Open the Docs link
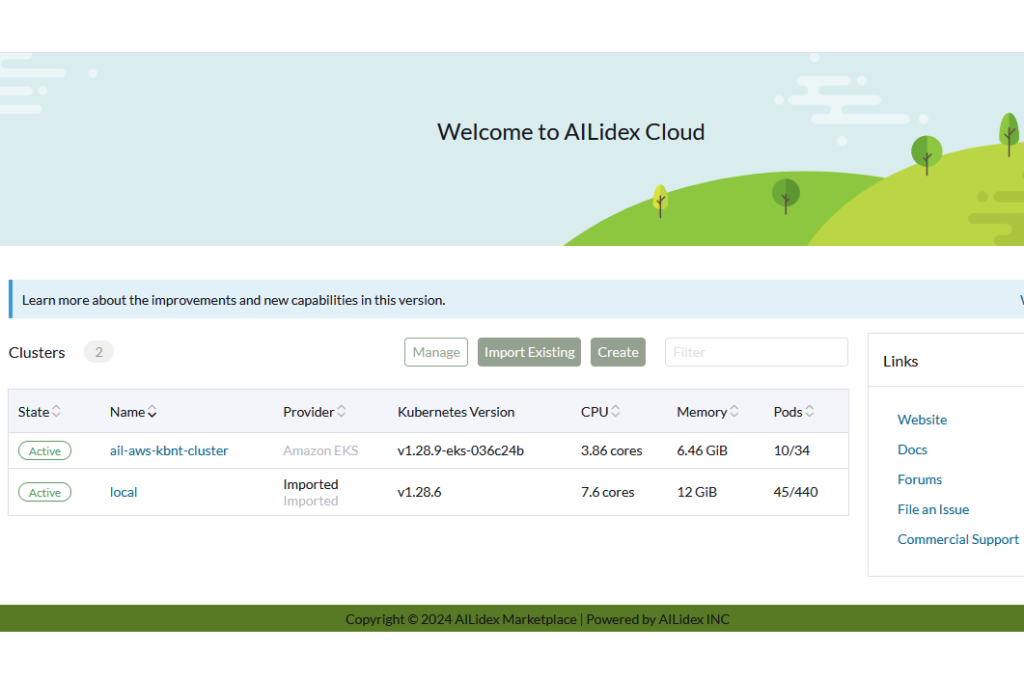 [912, 450]
